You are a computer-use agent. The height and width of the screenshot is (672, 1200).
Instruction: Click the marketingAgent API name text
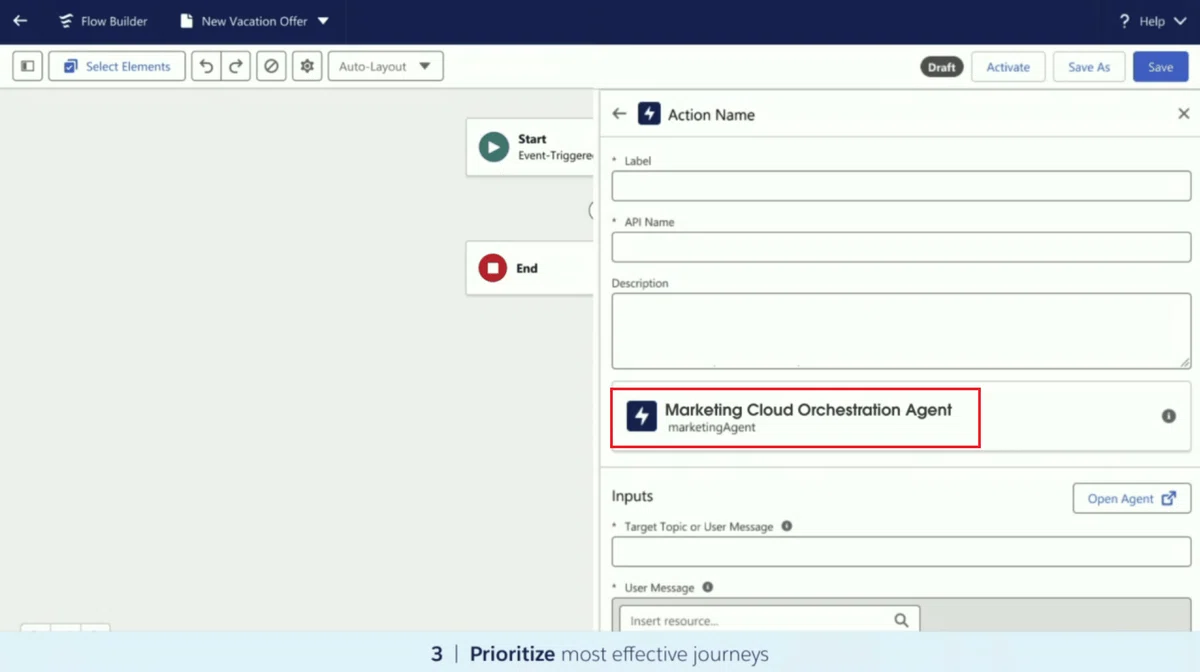click(712, 427)
